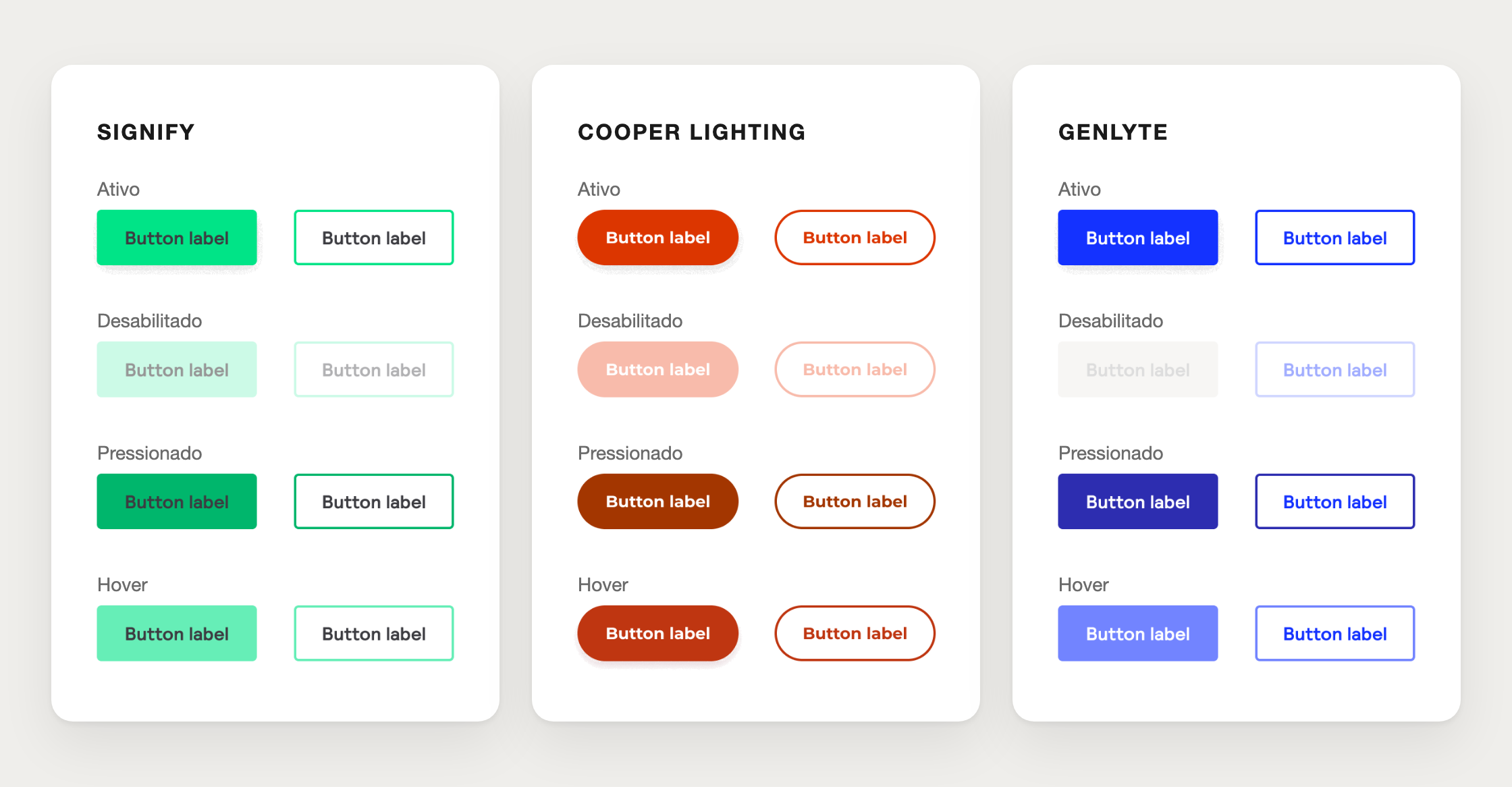Click Signify's outlined Hover button
1512x787 pixels.
[374, 633]
